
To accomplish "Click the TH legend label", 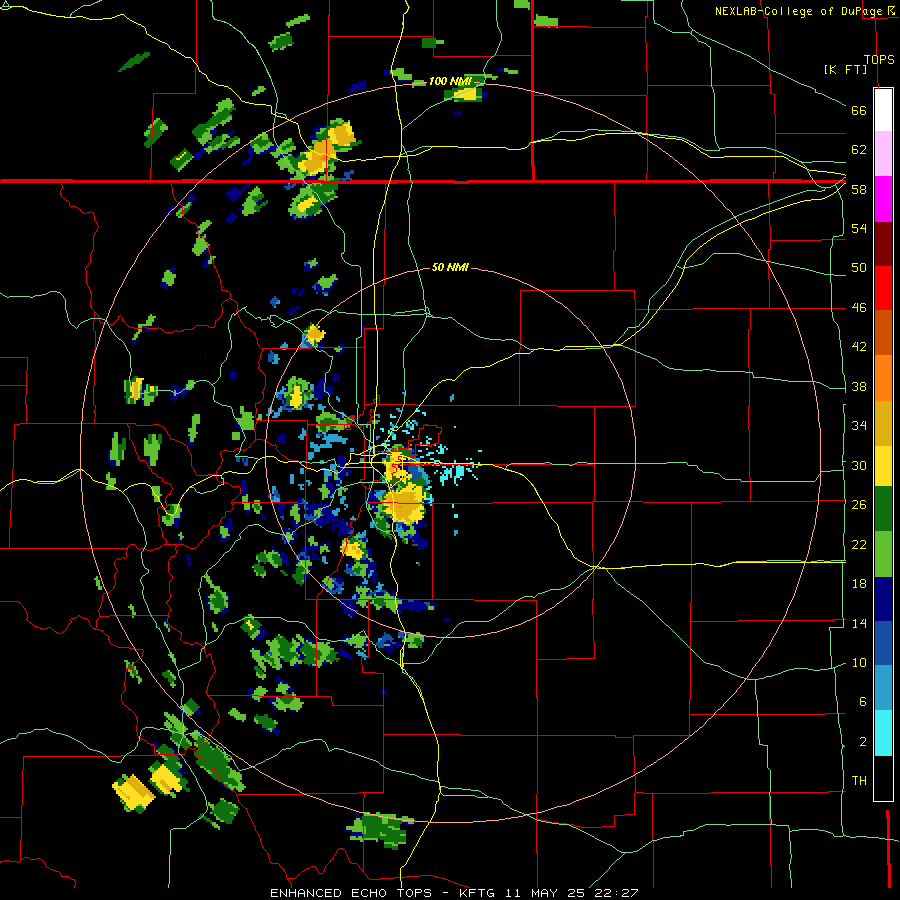I will coord(859,781).
